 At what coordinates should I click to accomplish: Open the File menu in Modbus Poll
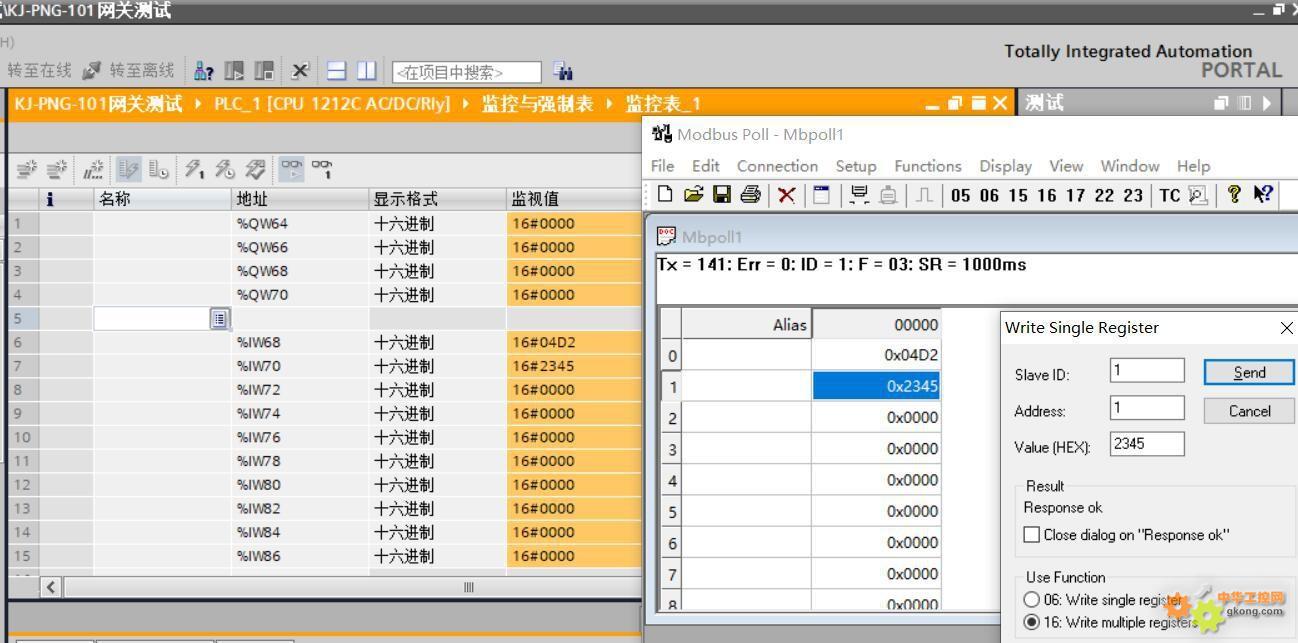[662, 166]
